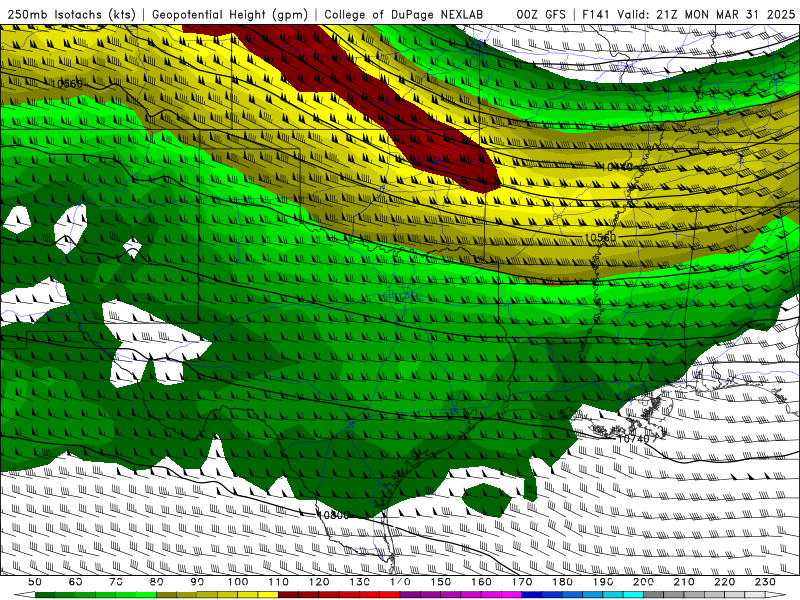
Task: Click the 100 knot label on the color scale
Action: click(238, 582)
